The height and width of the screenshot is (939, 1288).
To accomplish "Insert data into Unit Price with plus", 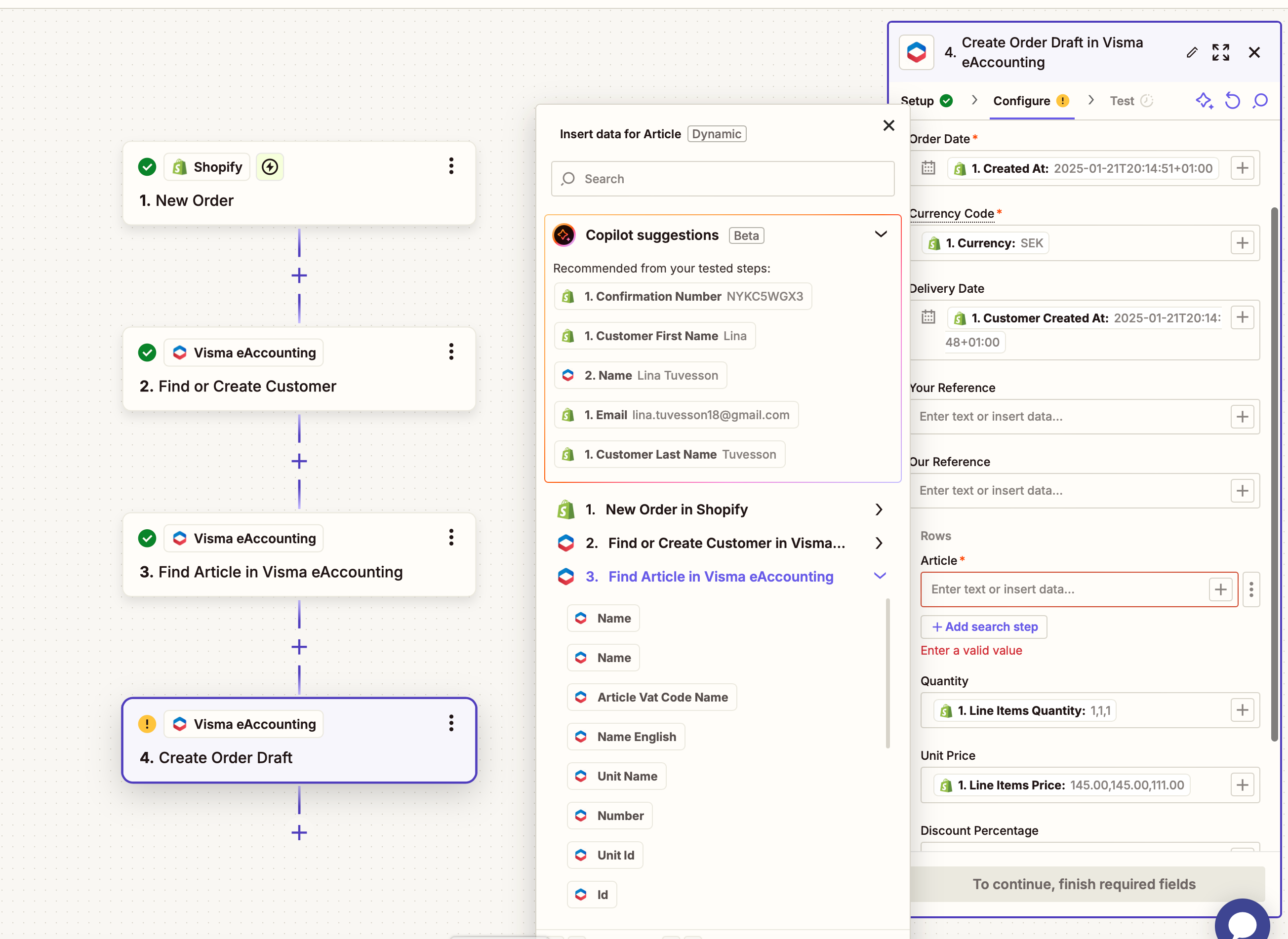I will (x=1242, y=785).
